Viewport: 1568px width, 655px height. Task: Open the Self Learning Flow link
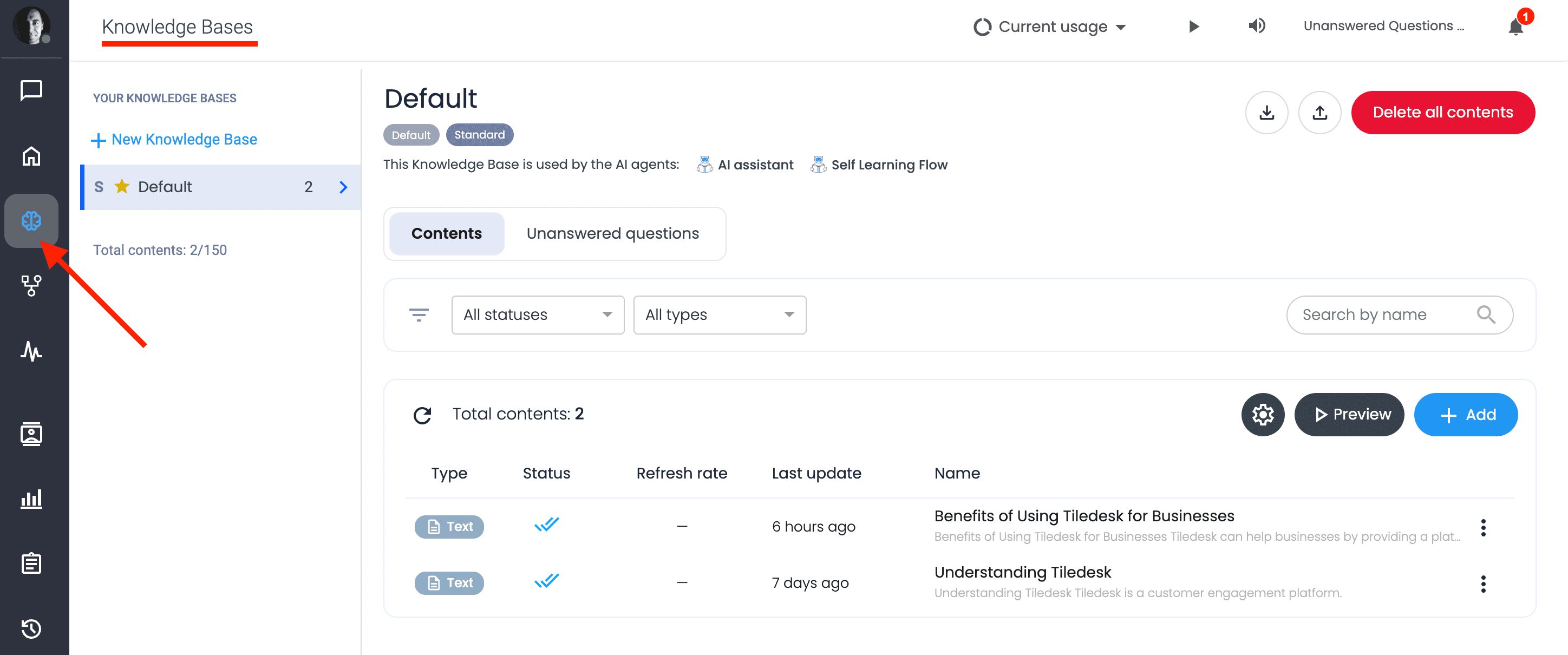[x=889, y=165]
